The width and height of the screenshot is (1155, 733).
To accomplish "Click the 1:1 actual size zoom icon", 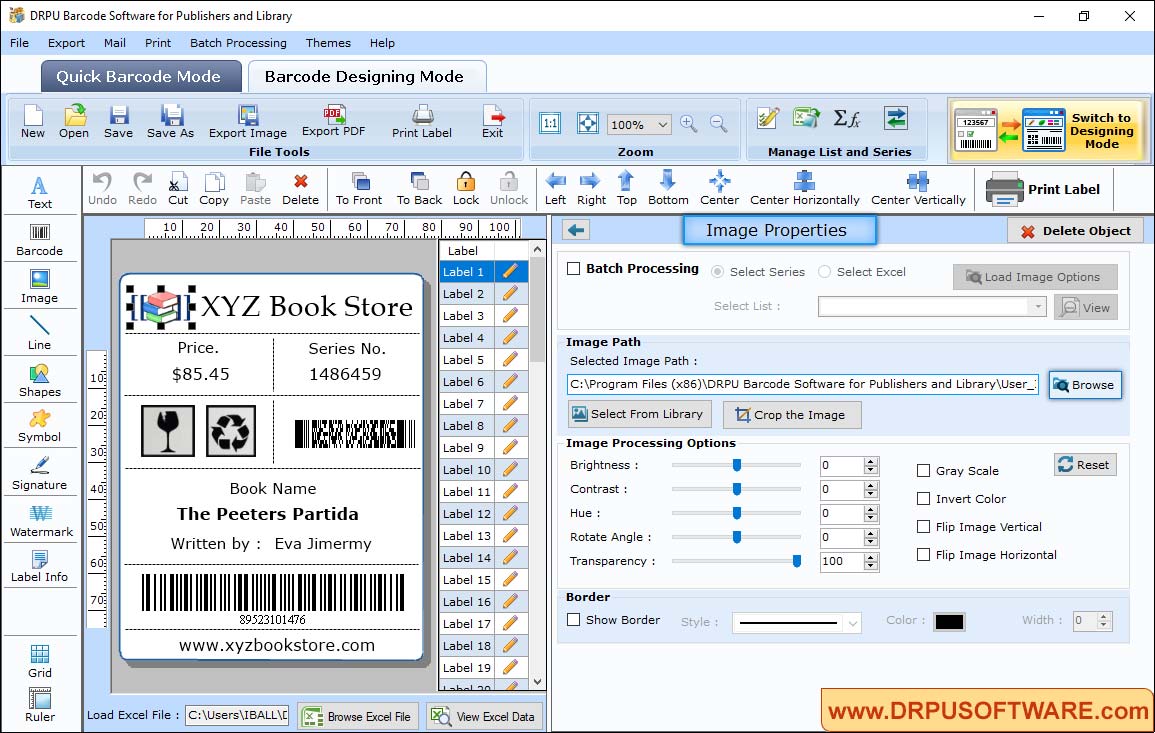I will [550, 124].
